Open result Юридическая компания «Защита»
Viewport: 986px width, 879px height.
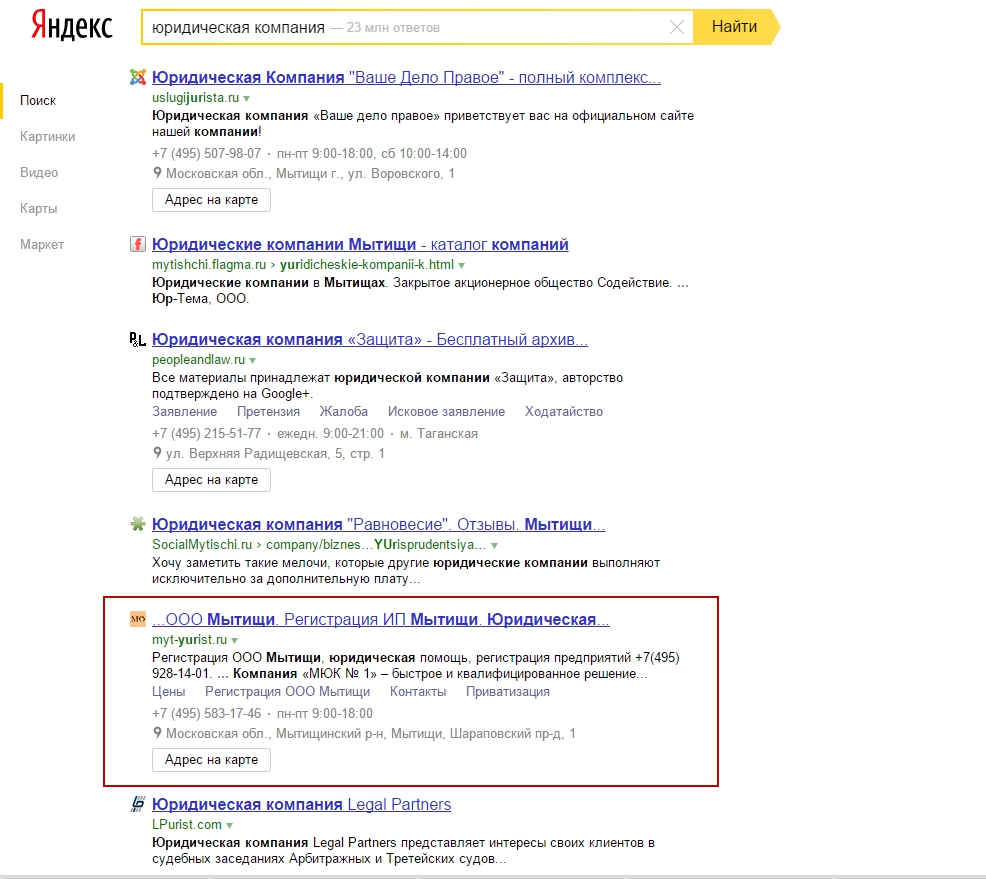[370, 340]
